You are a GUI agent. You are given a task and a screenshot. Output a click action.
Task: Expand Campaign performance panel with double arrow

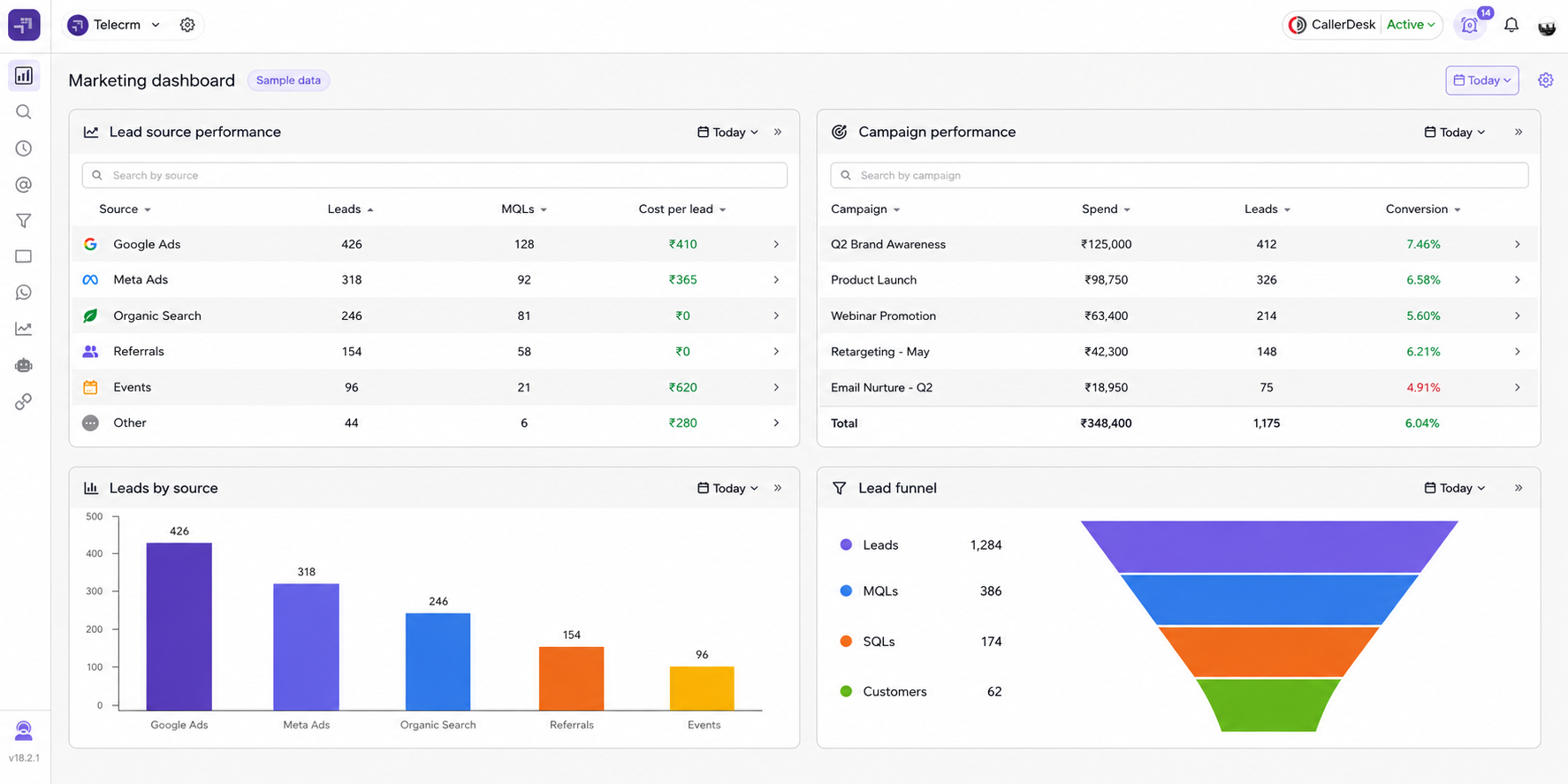point(1519,132)
